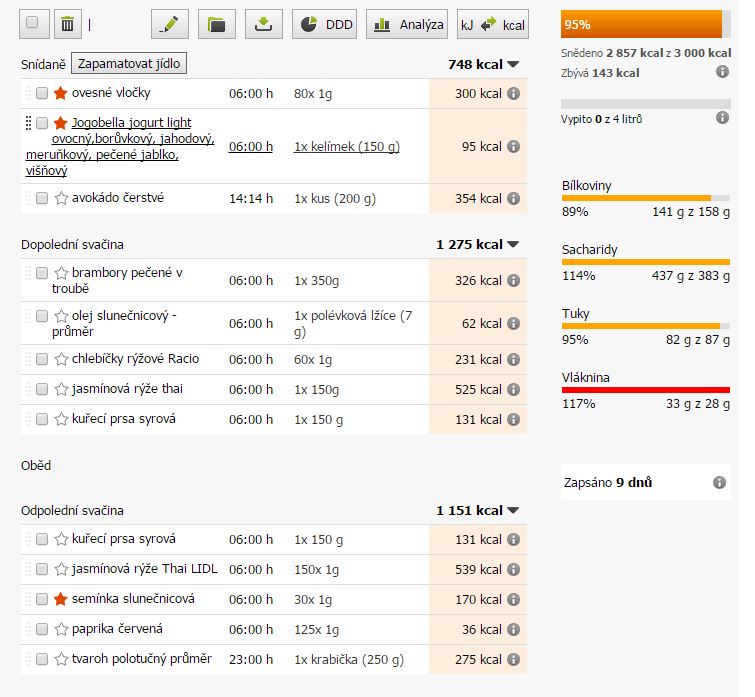Viewport: 755px width, 697px height.
Task: Click 1x krabička (250 g) amount
Action: click(x=349, y=659)
